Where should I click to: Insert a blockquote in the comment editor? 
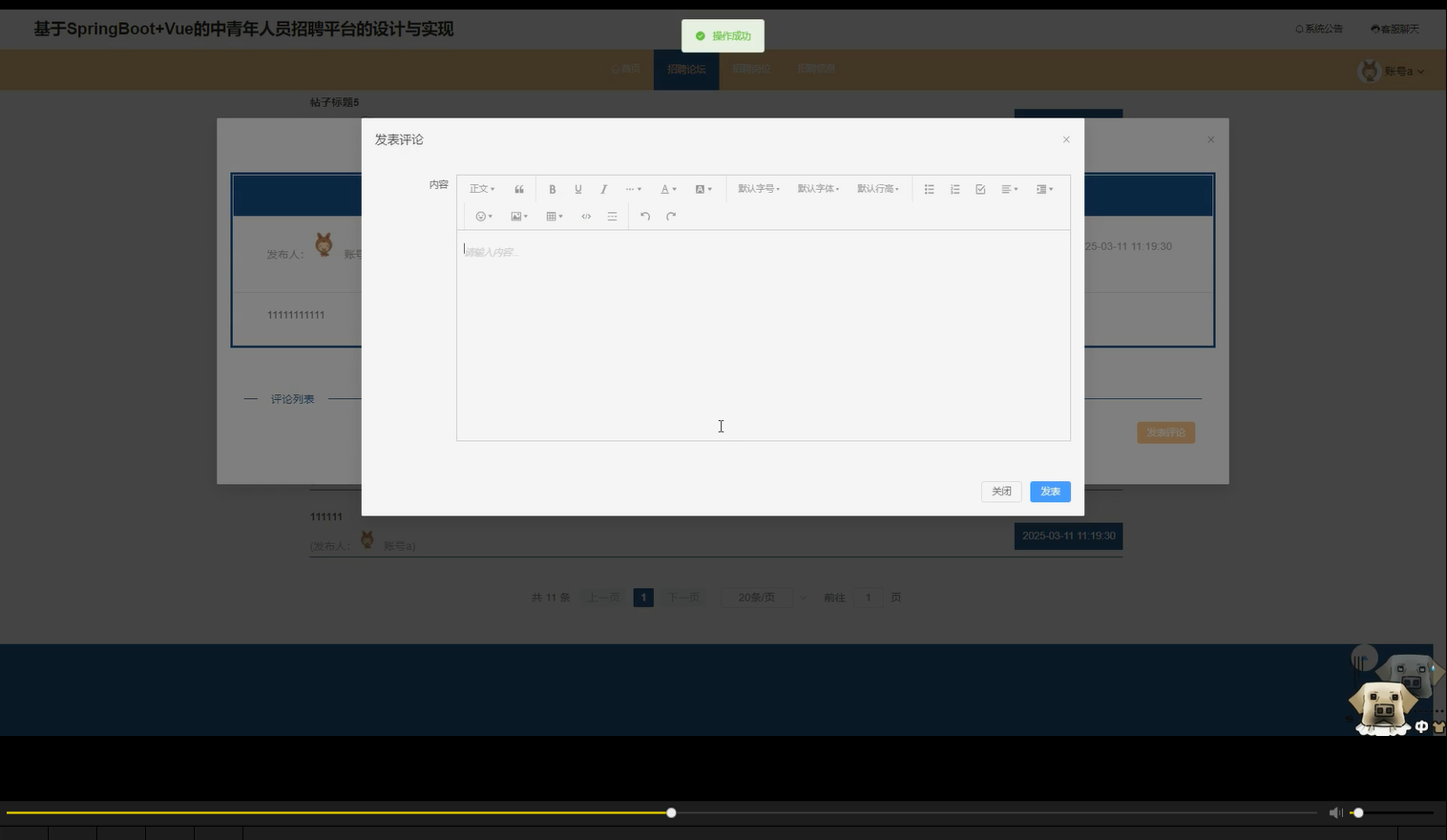tap(519, 189)
